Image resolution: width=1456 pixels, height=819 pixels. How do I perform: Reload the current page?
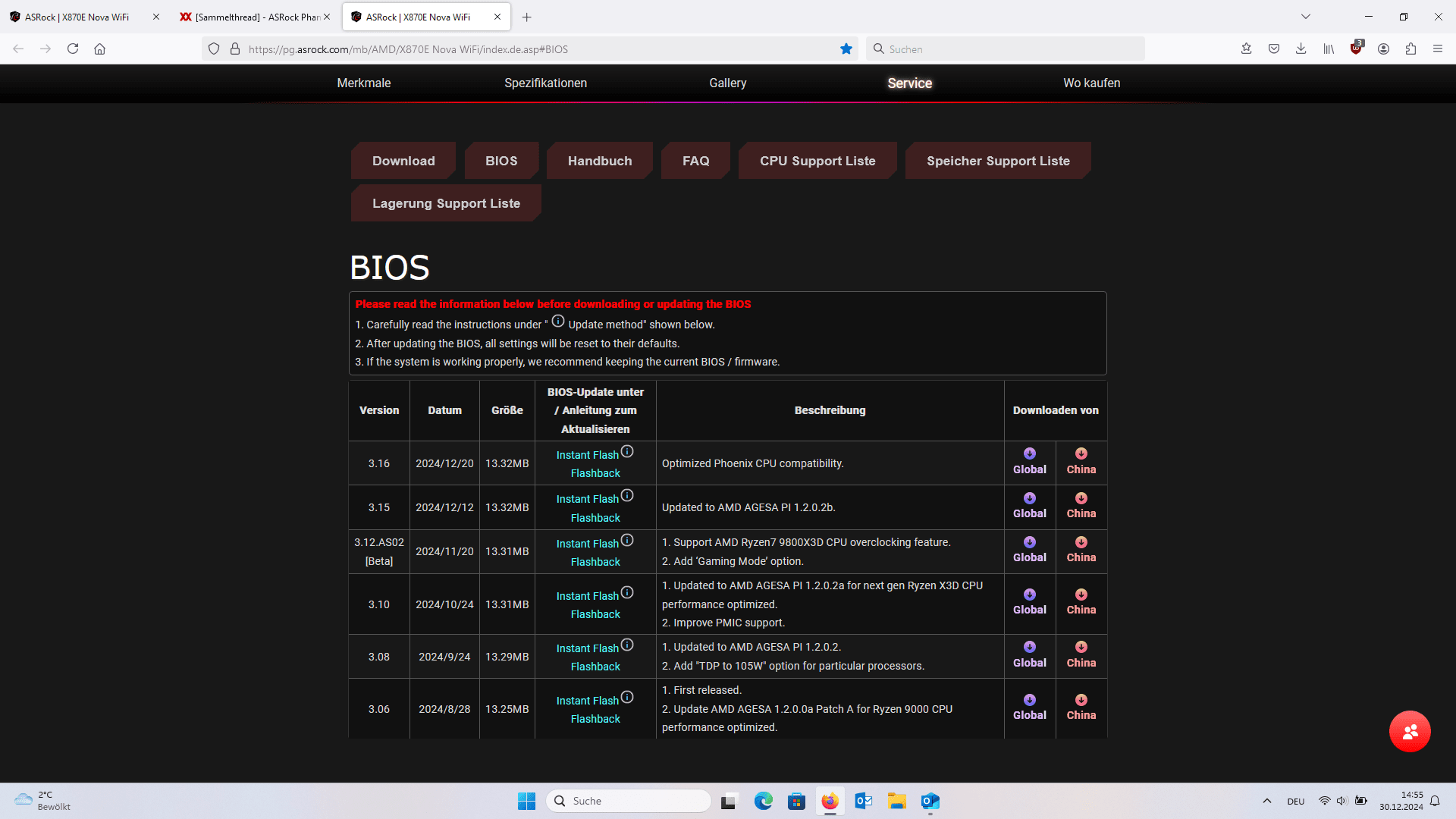pos(73,49)
